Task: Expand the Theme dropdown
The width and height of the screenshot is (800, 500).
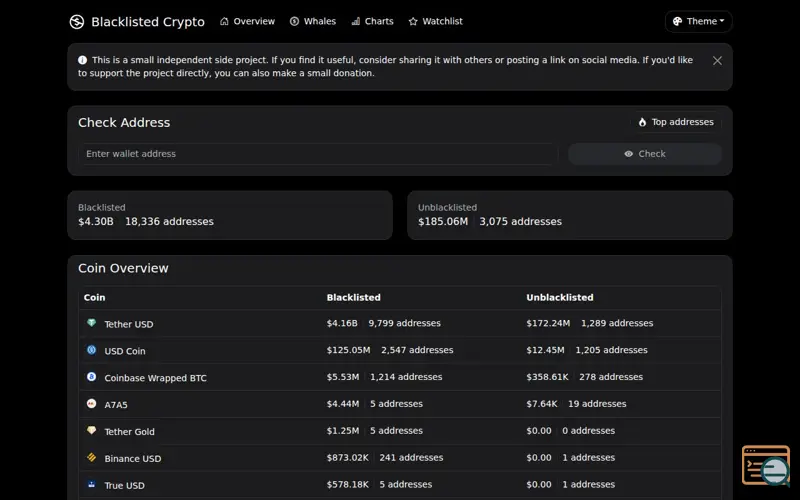Action: tap(698, 21)
